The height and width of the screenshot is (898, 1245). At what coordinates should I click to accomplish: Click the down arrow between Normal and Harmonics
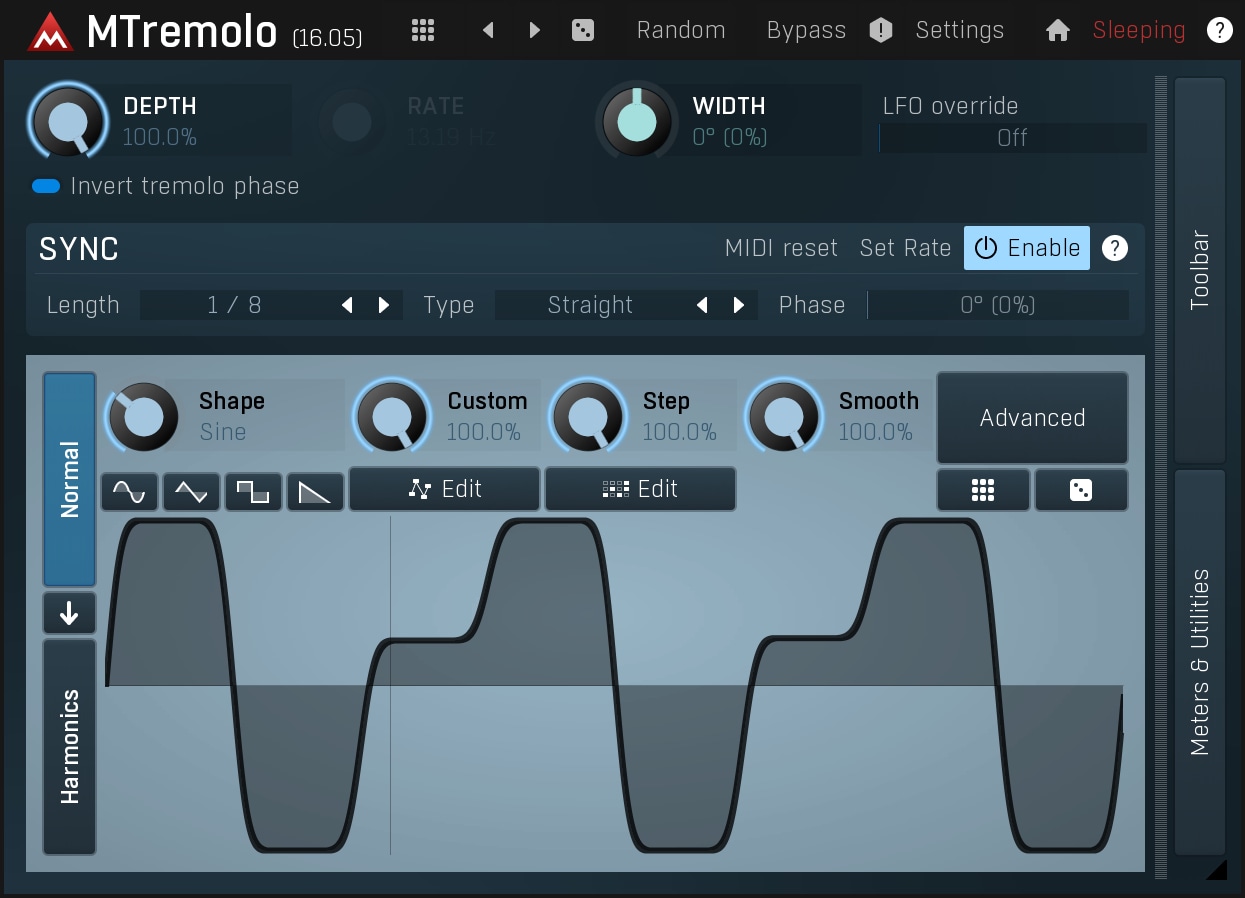tap(69, 613)
